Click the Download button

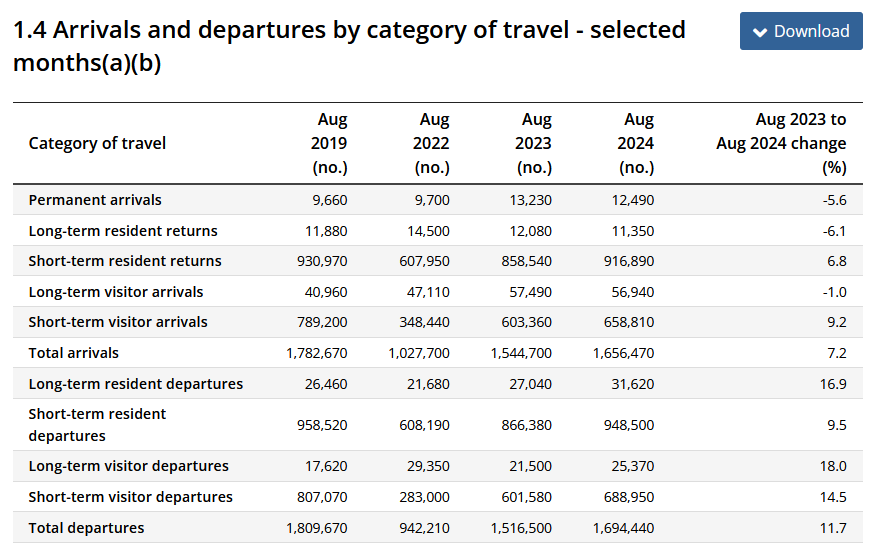click(x=801, y=31)
